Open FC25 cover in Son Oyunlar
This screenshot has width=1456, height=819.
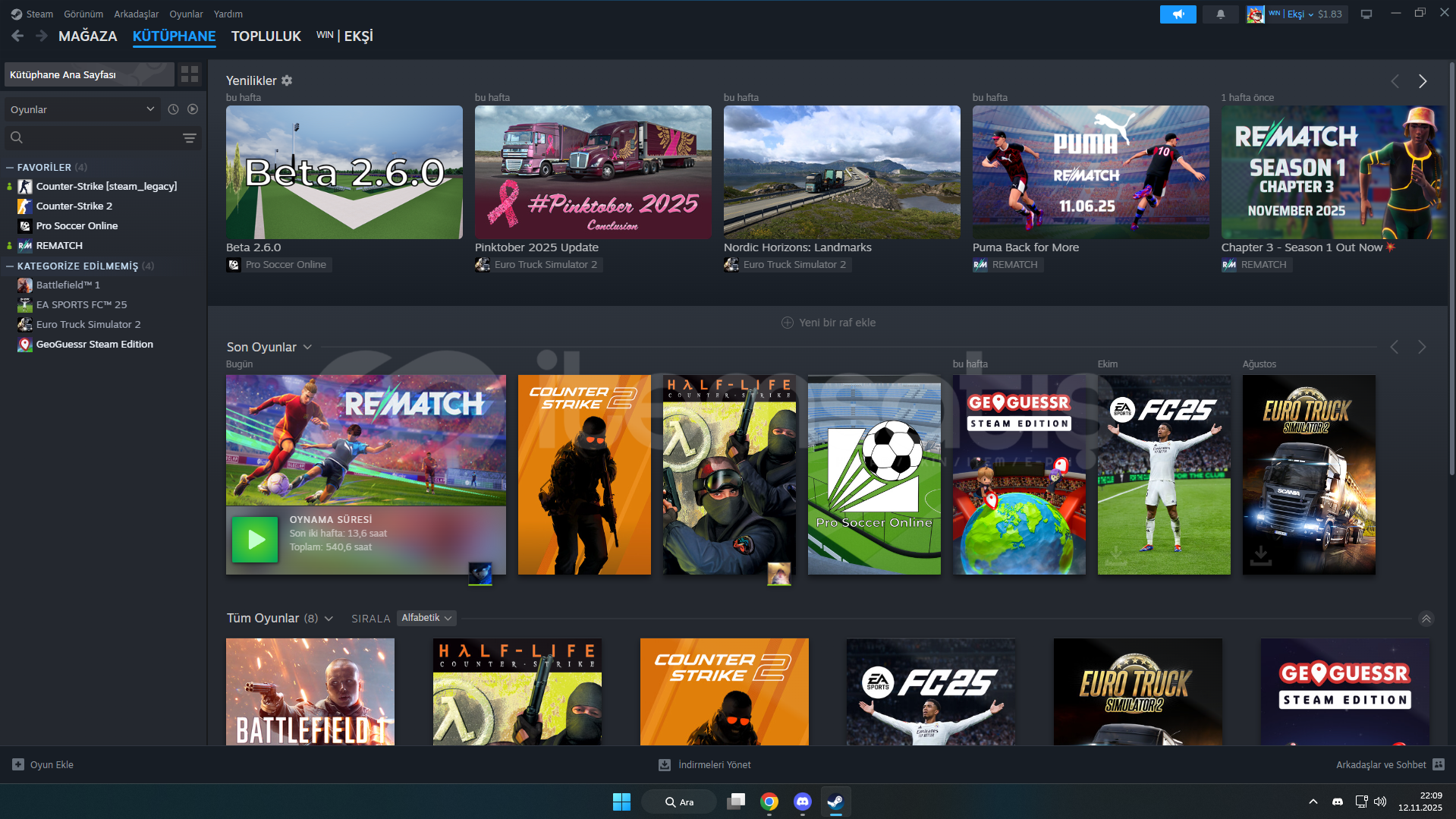[x=1164, y=475]
